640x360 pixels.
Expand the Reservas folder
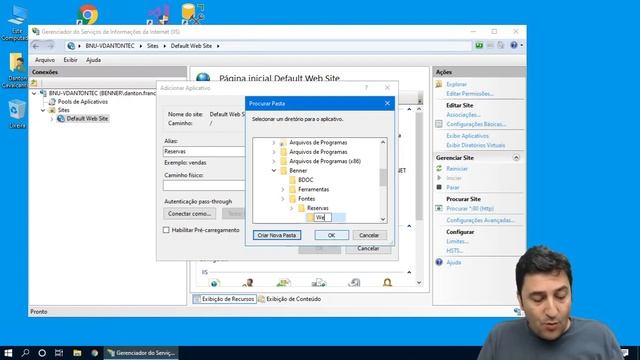[291, 208]
